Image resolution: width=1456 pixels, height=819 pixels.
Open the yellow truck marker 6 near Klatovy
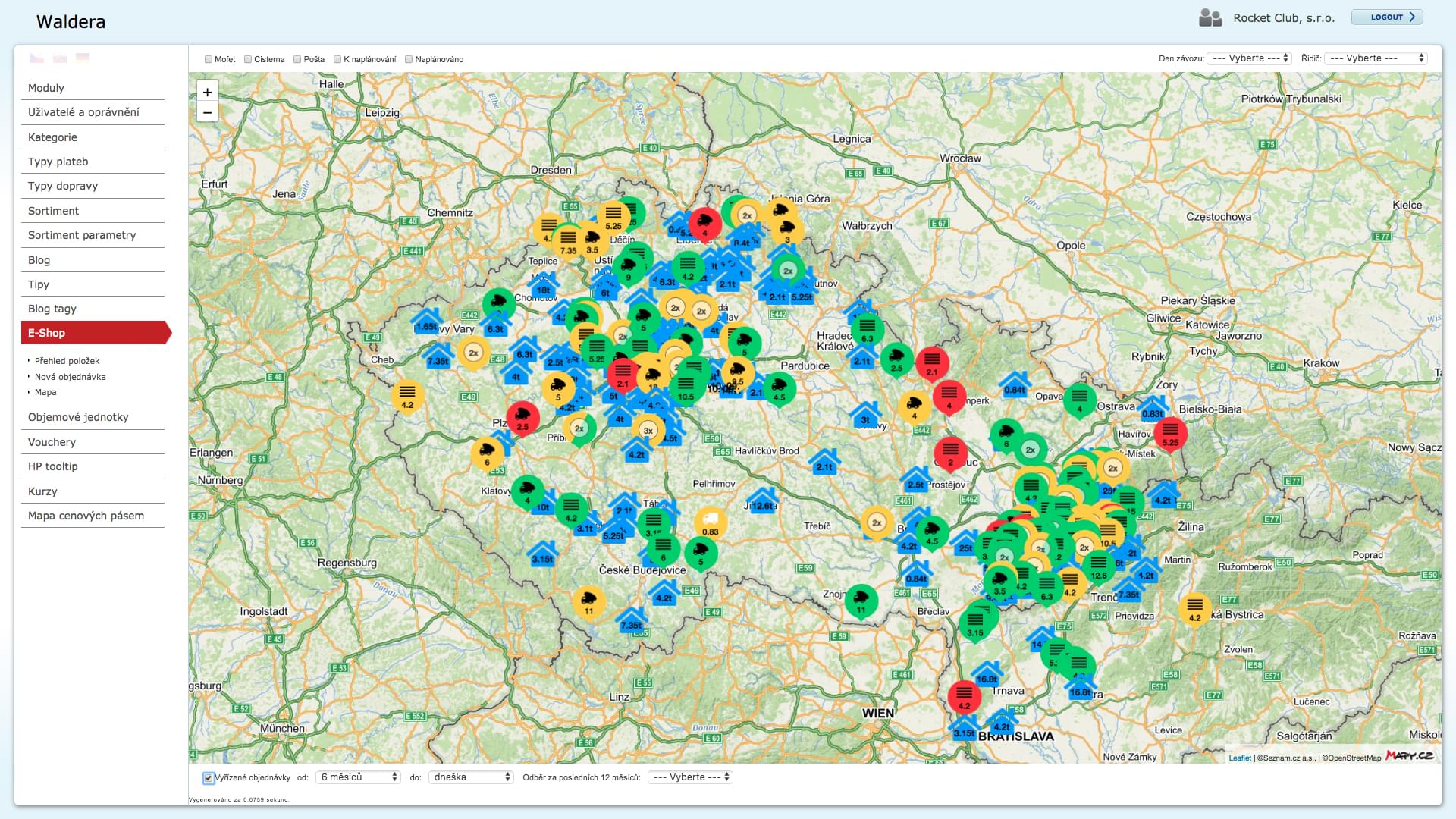click(x=488, y=453)
